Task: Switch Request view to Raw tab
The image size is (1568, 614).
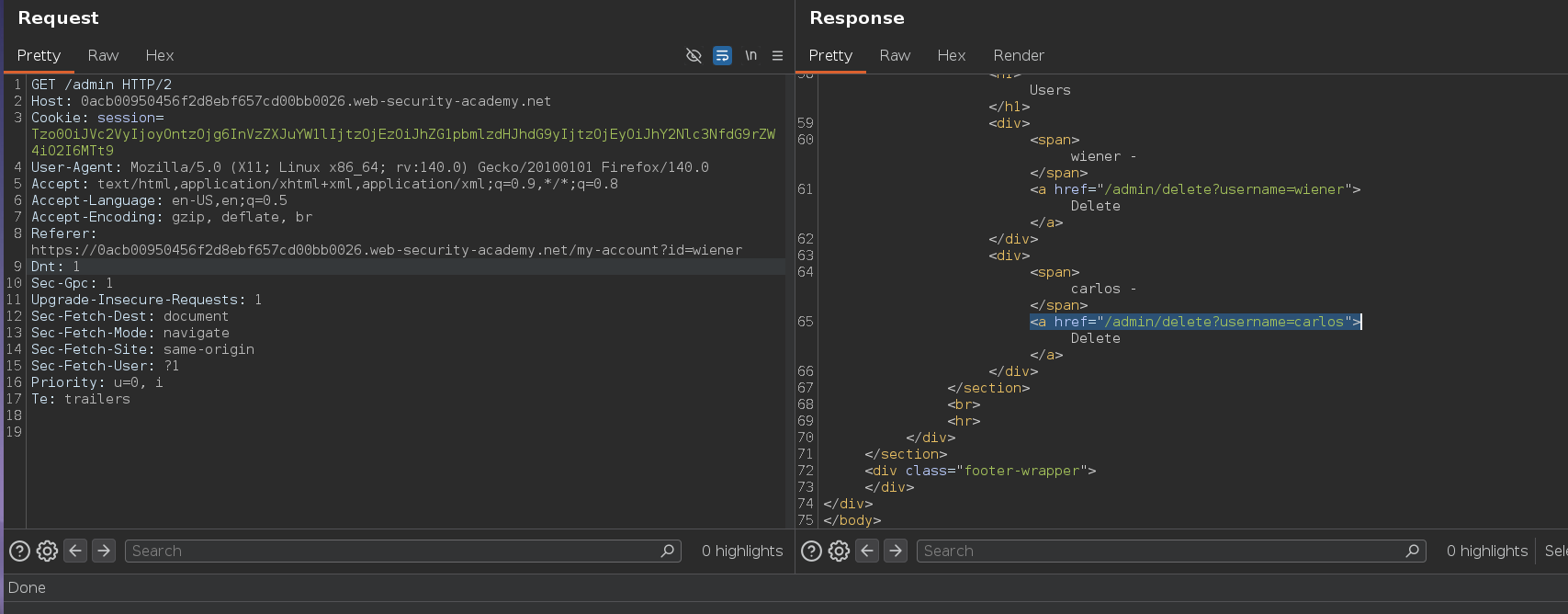Action: (103, 56)
